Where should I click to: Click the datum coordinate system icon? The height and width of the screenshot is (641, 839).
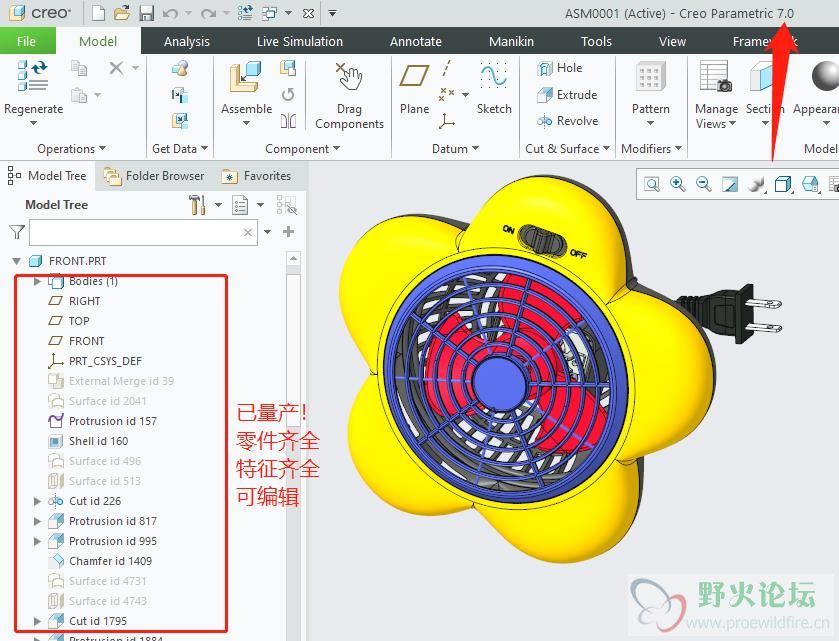446,121
